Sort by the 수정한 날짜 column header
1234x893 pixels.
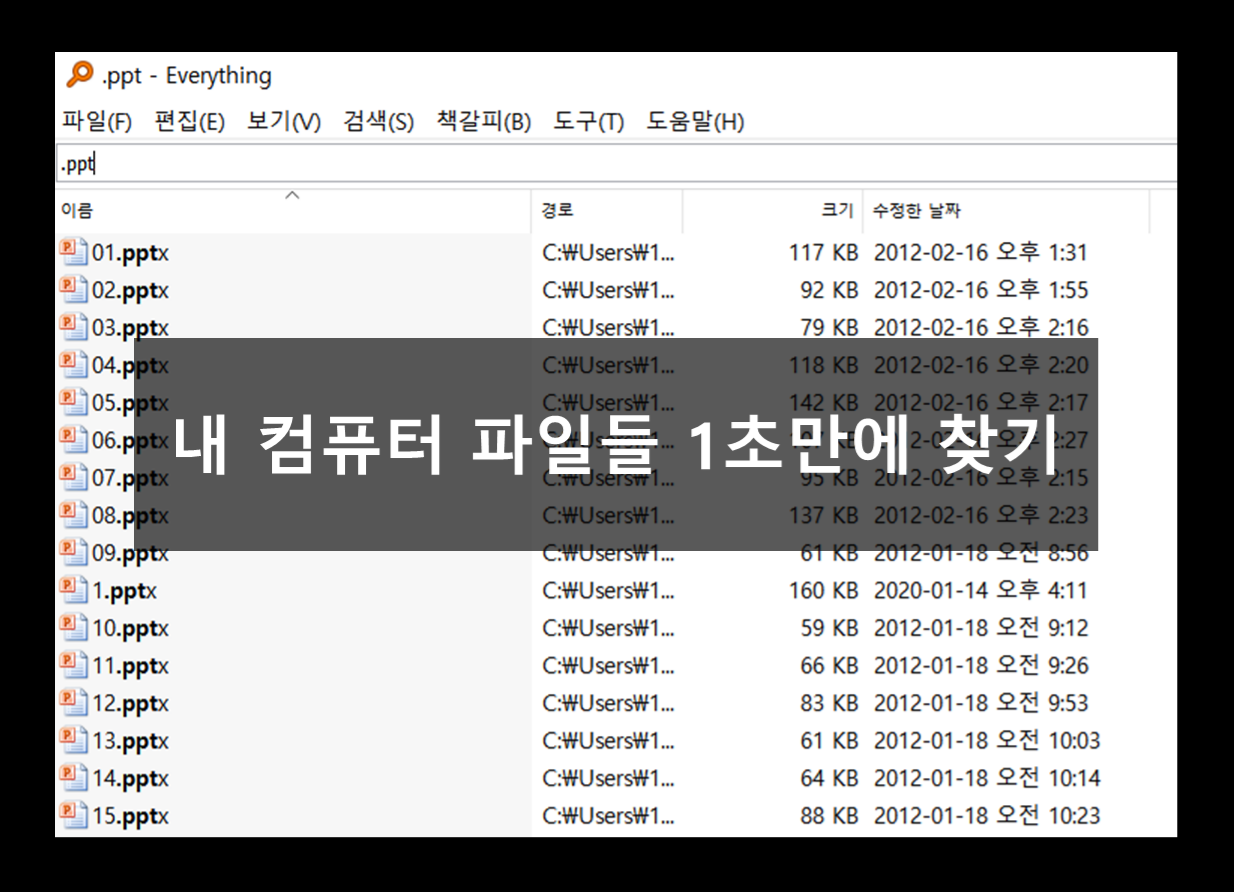[x=1006, y=211]
